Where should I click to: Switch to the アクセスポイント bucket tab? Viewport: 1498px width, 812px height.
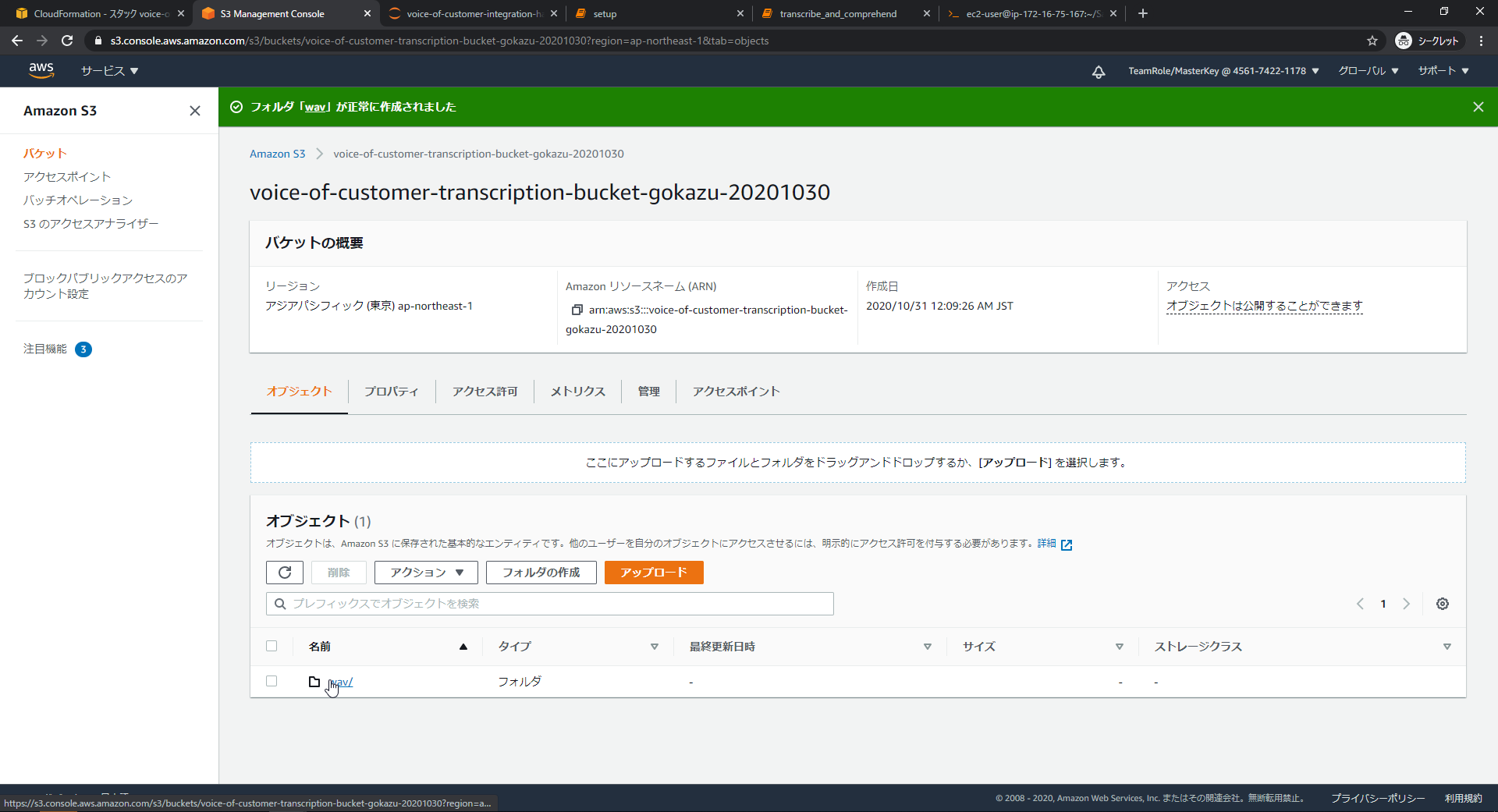pos(736,392)
